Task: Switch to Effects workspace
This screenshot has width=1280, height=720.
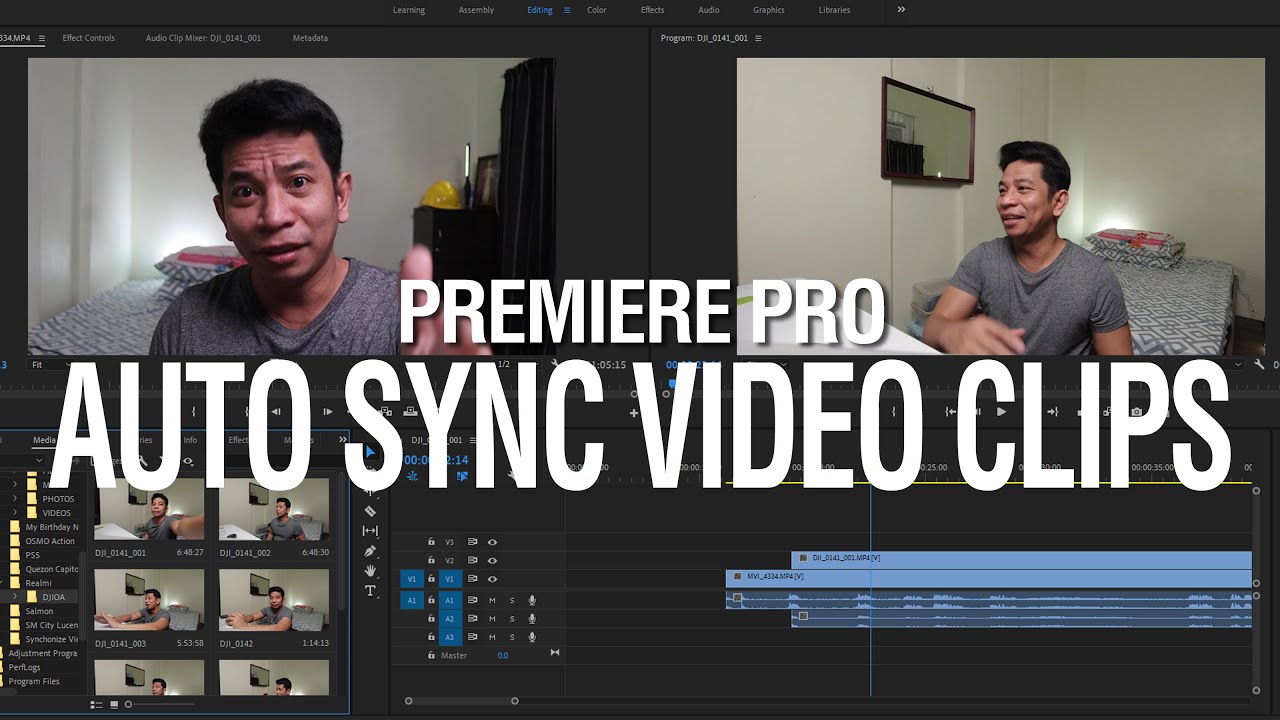Action: (x=653, y=10)
